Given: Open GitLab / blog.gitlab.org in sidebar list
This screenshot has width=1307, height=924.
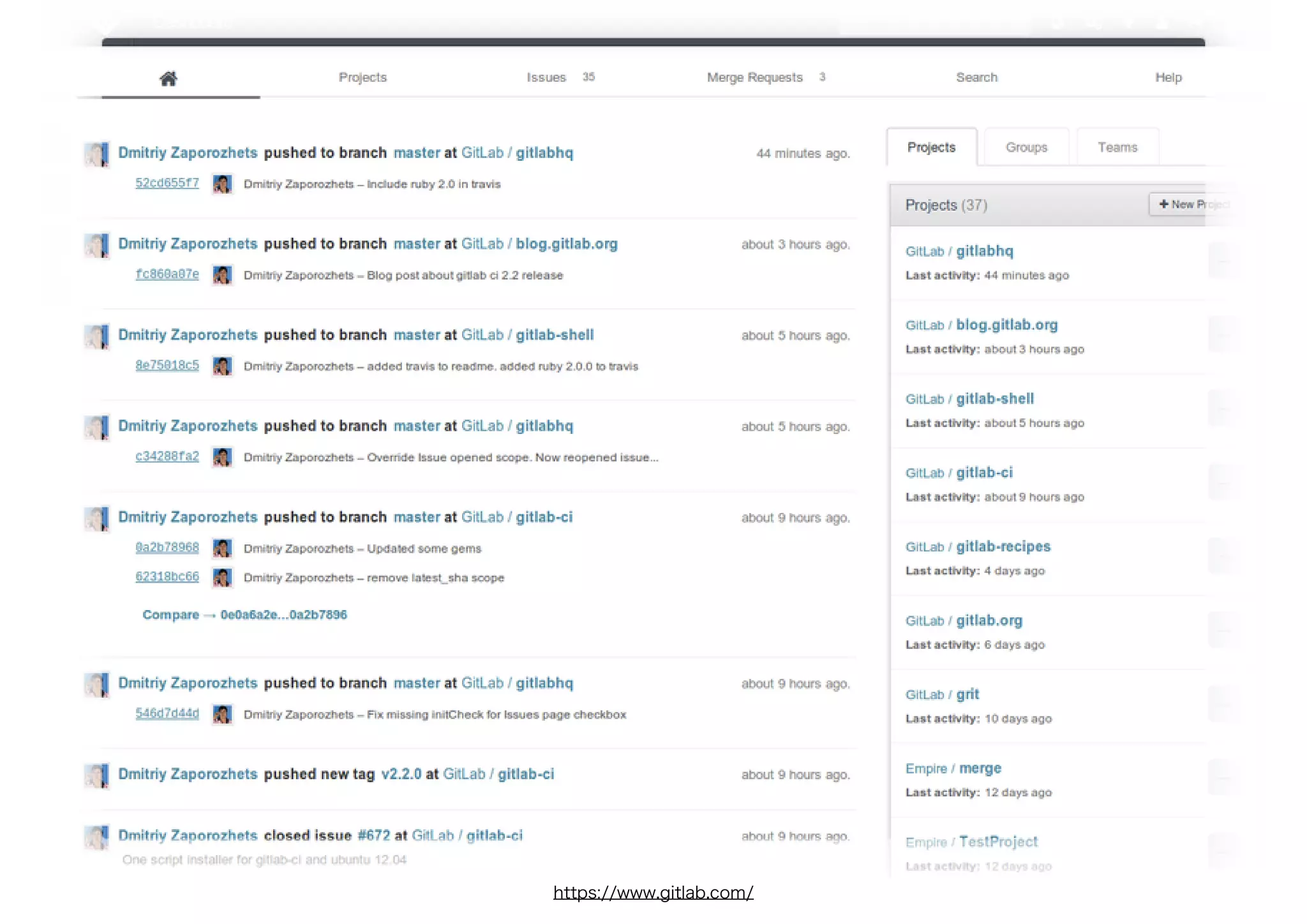Looking at the screenshot, I should click(982, 325).
